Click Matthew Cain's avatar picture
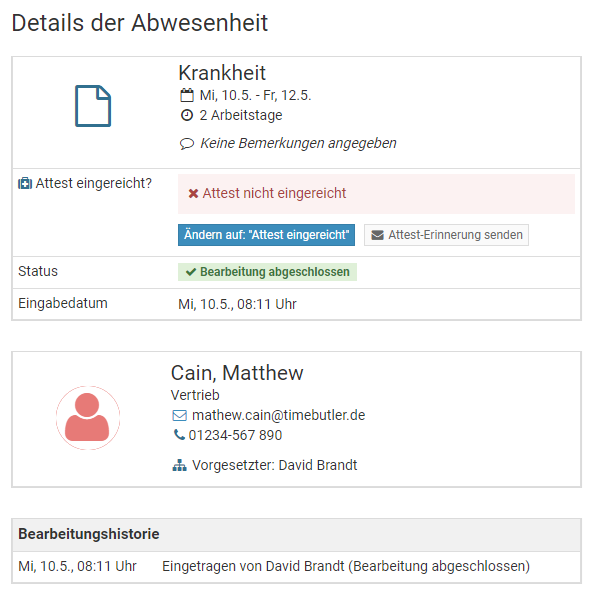This screenshot has width=595, height=601. pos(88,418)
